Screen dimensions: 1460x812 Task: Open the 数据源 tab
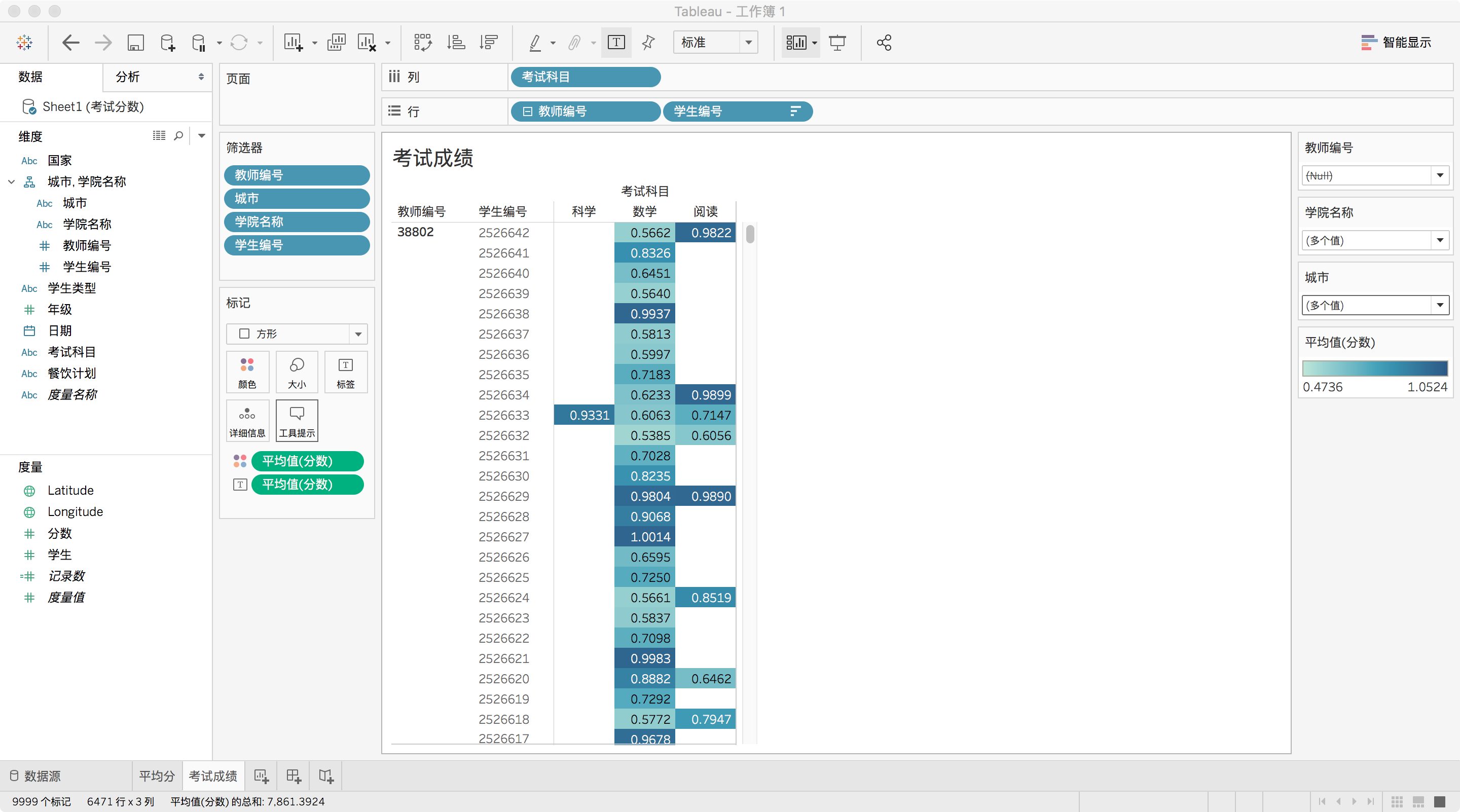tap(35, 776)
